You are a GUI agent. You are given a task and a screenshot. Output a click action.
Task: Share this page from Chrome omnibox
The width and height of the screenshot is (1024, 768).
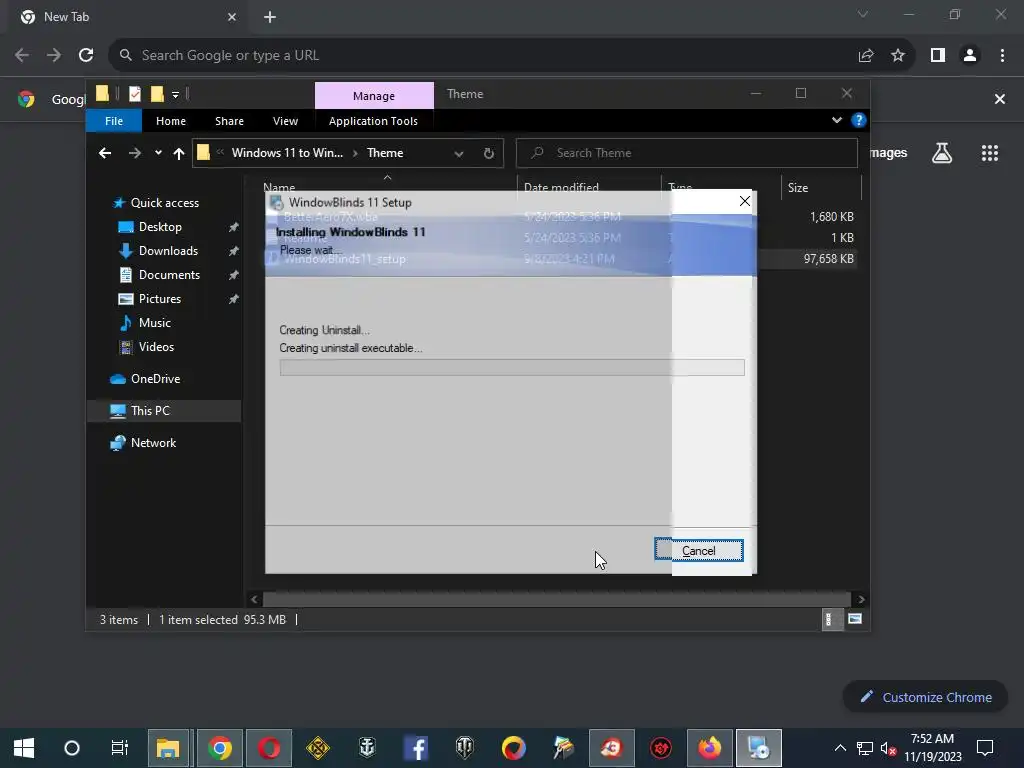point(866,56)
